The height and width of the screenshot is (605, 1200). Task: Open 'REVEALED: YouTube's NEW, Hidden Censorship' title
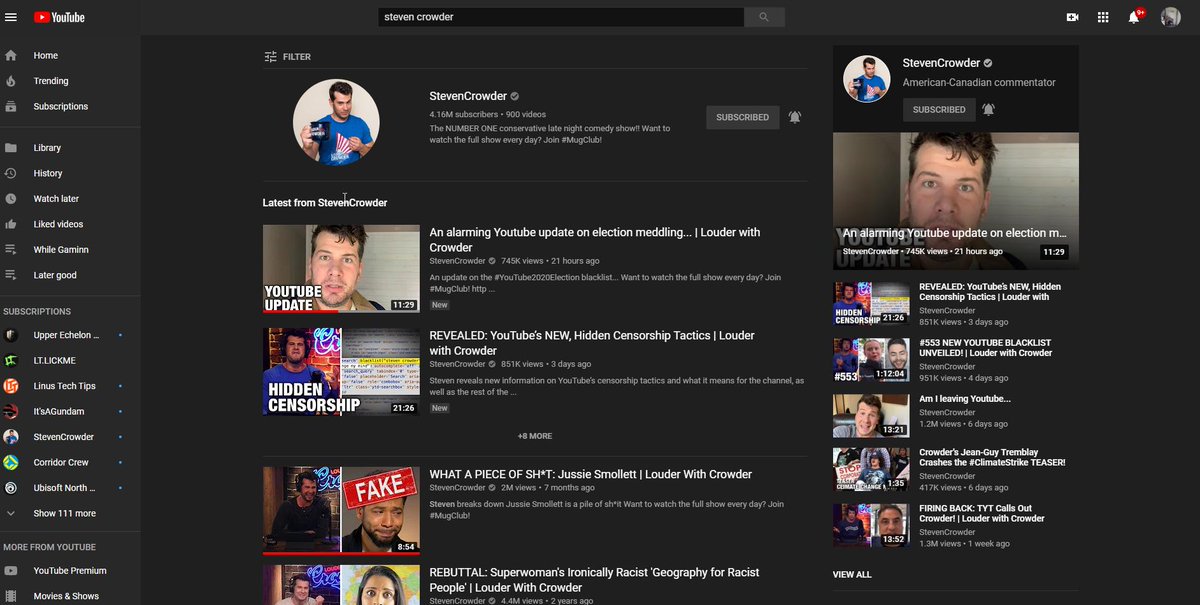point(592,343)
